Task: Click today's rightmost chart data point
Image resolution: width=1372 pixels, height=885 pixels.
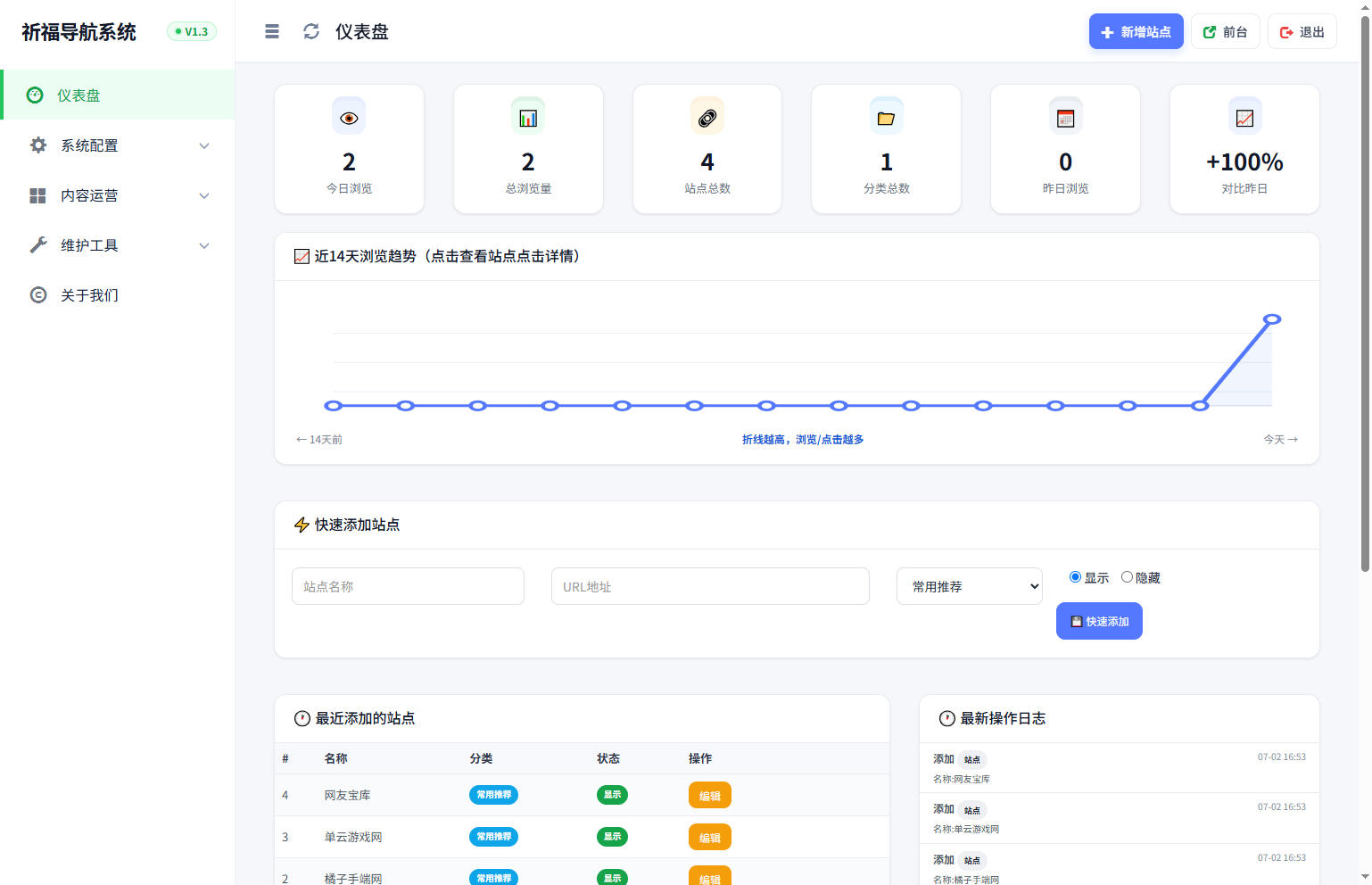Action: point(1272,319)
